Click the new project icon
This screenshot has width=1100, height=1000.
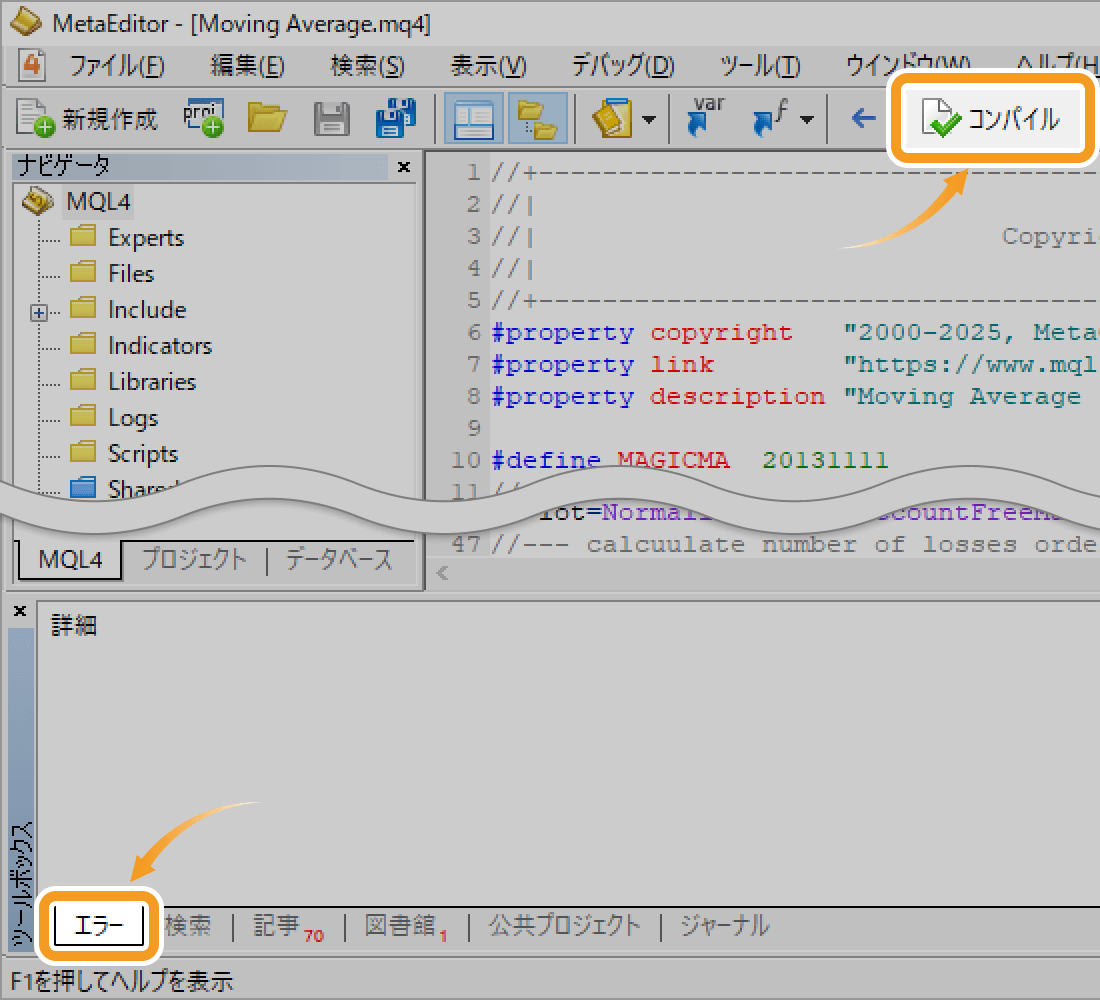(x=203, y=118)
